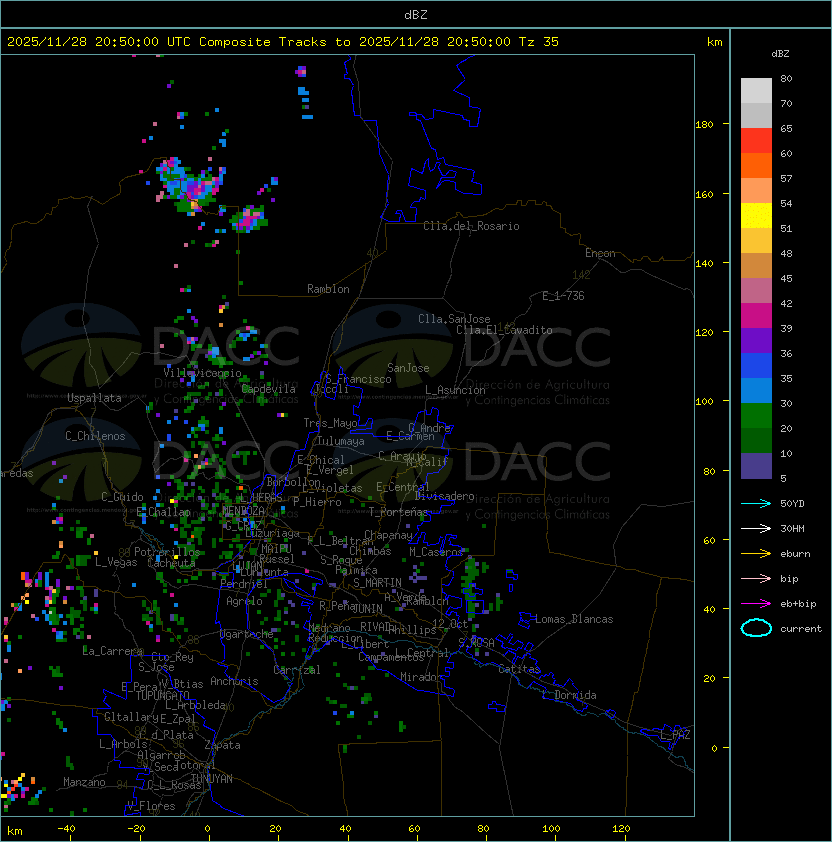832x842 pixels.
Task: Select the Villavicencio place label
Action: coord(202,373)
